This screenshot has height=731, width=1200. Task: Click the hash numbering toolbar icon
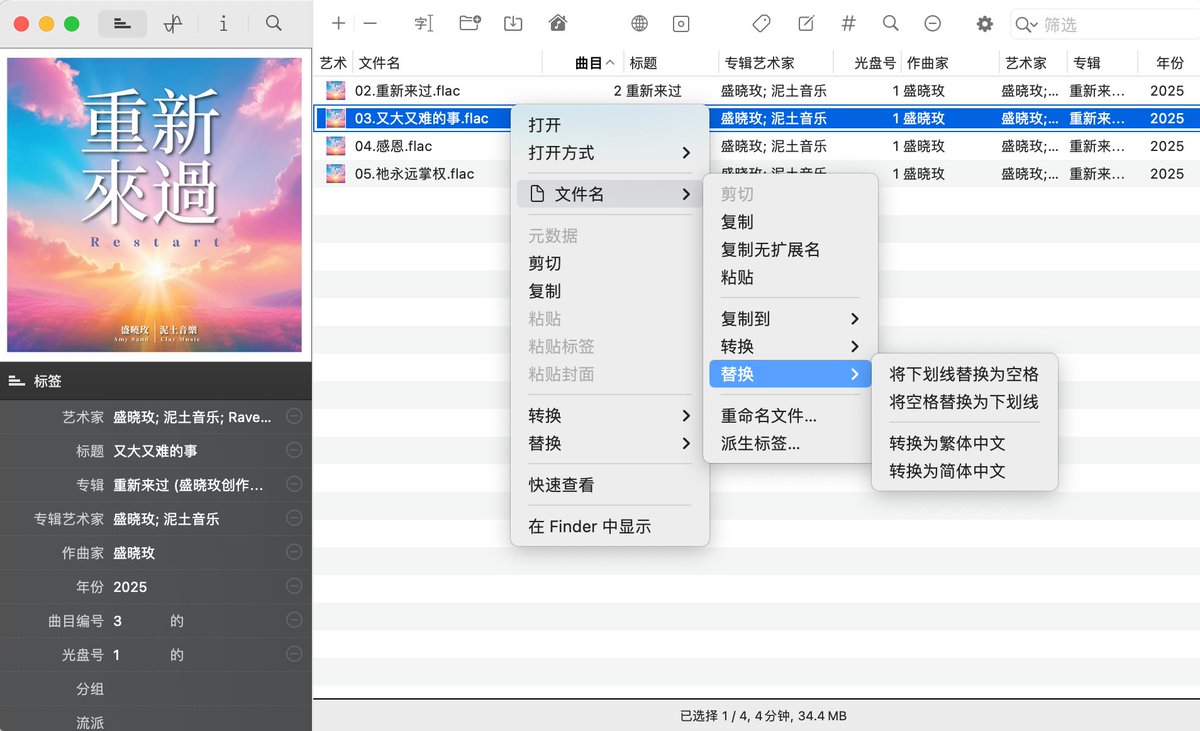(x=848, y=24)
